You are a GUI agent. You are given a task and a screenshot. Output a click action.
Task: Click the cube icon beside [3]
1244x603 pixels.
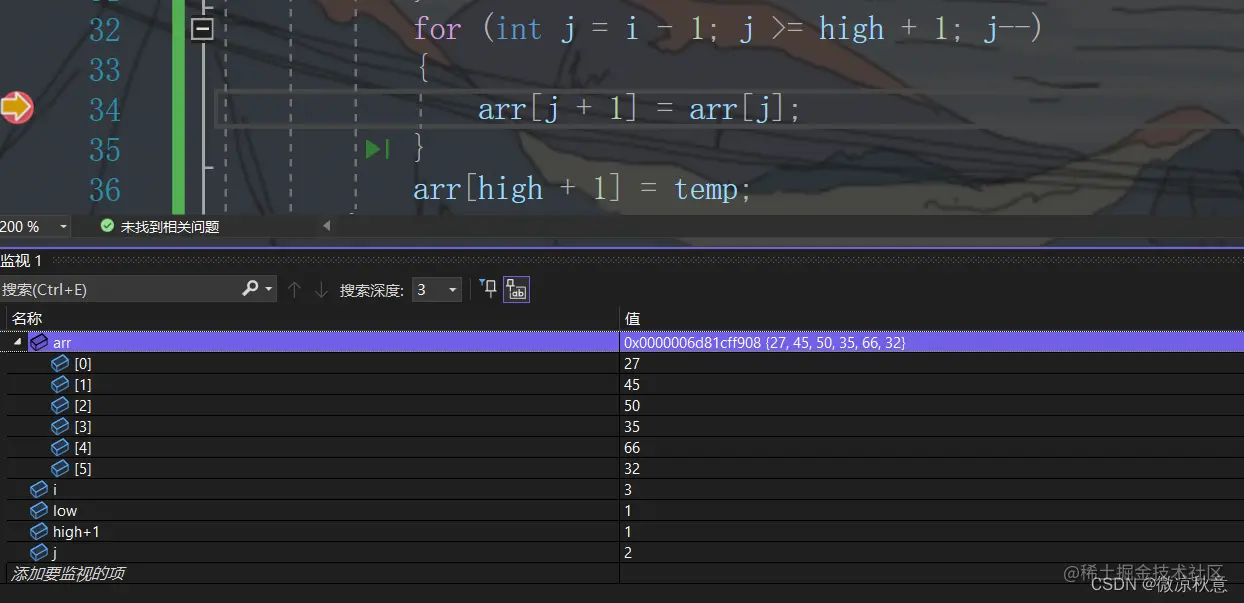point(60,427)
